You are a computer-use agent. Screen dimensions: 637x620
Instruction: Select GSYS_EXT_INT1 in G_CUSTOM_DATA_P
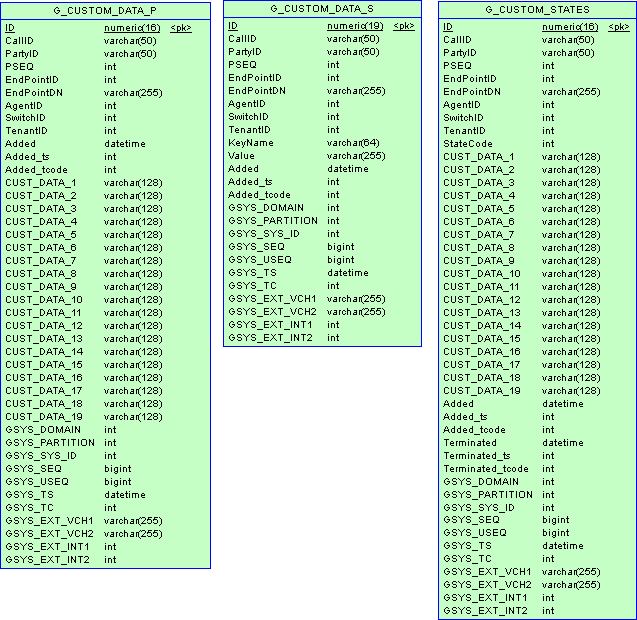tap(47, 547)
